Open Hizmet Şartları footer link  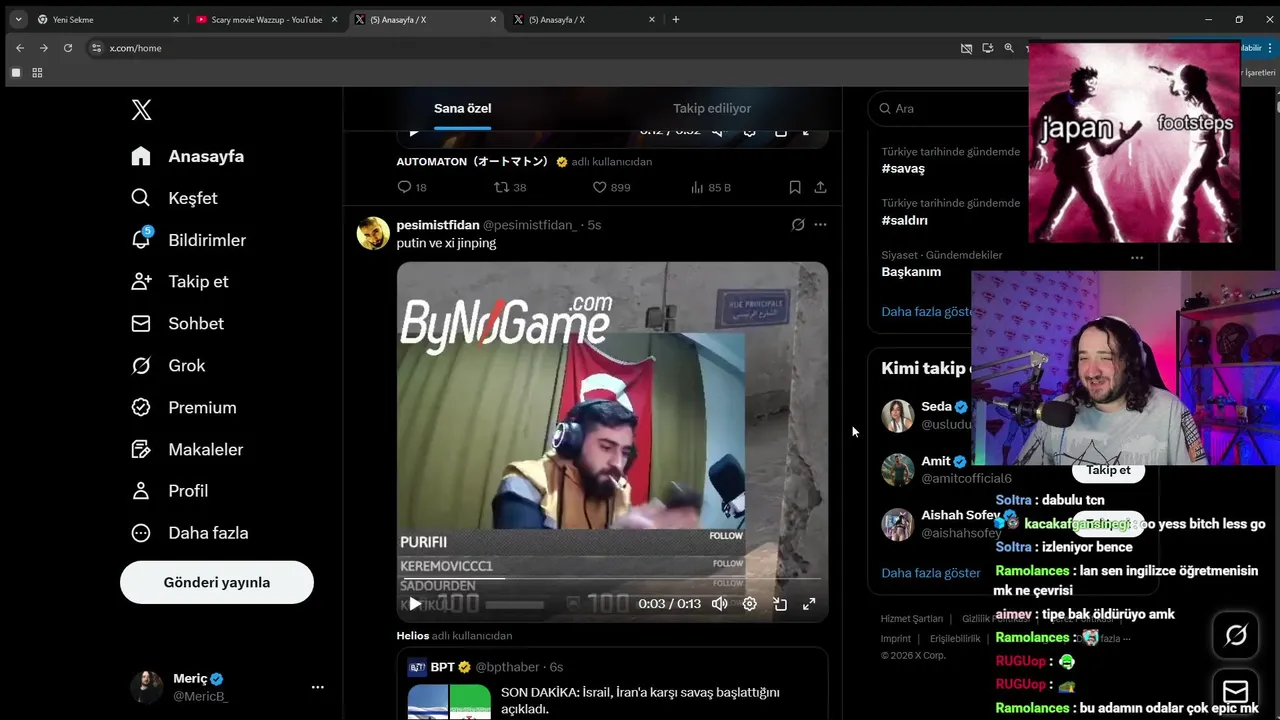pos(911,619)
